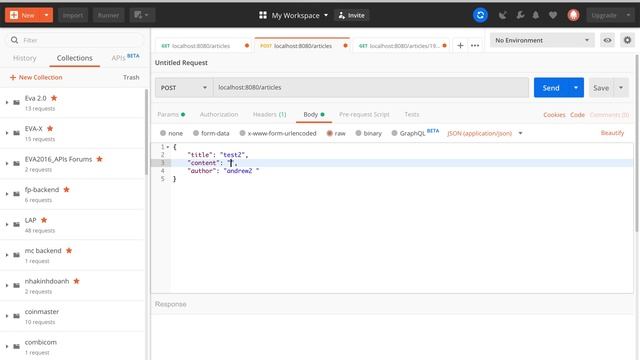Click the request URL field

371,87
